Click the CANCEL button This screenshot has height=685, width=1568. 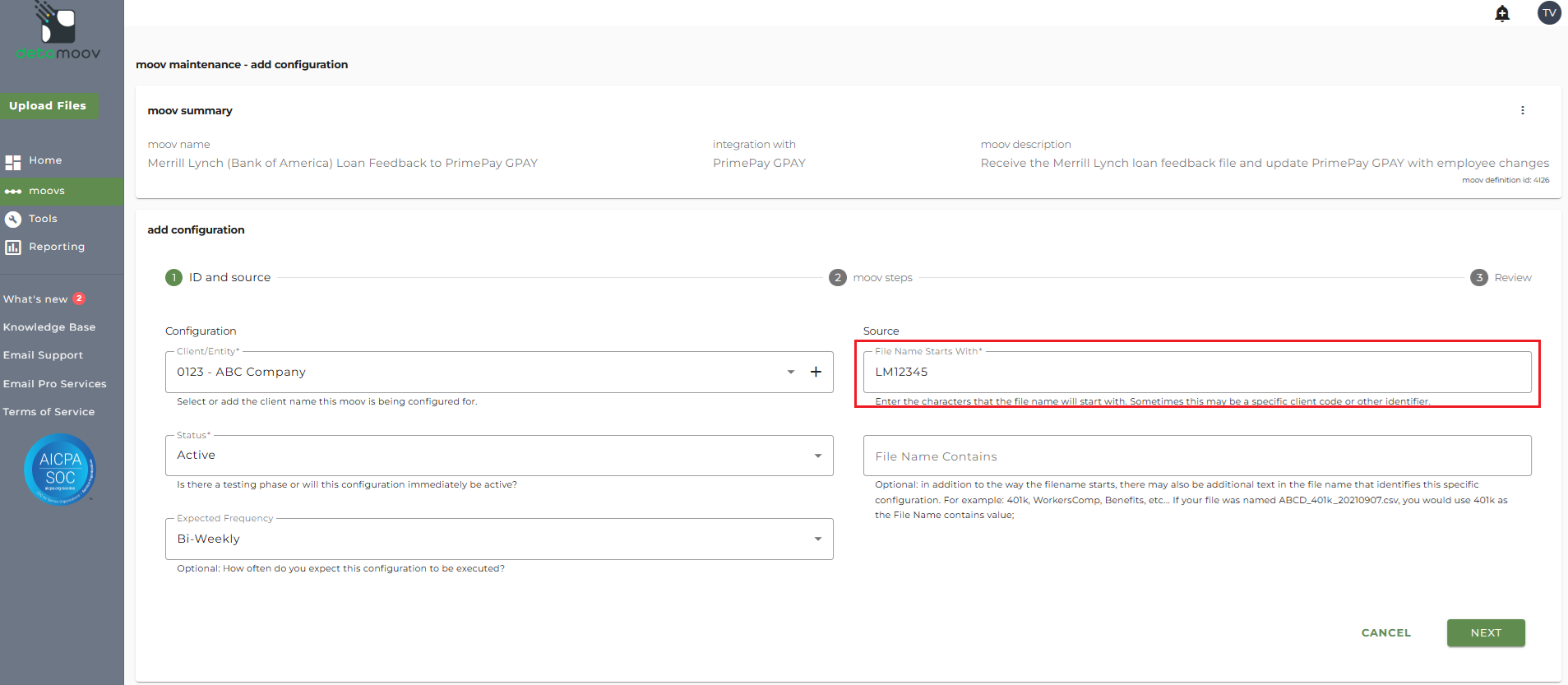click(x=1385, y=633)
